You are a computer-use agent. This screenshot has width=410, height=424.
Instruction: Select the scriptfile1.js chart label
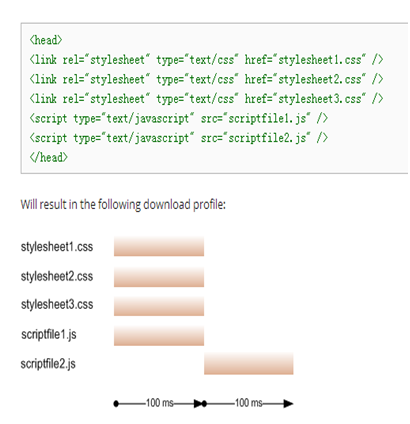click(x=49, y=334)
